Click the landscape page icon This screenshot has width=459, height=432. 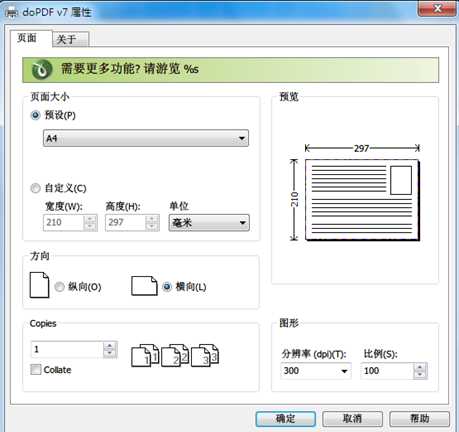coord(144,286)
